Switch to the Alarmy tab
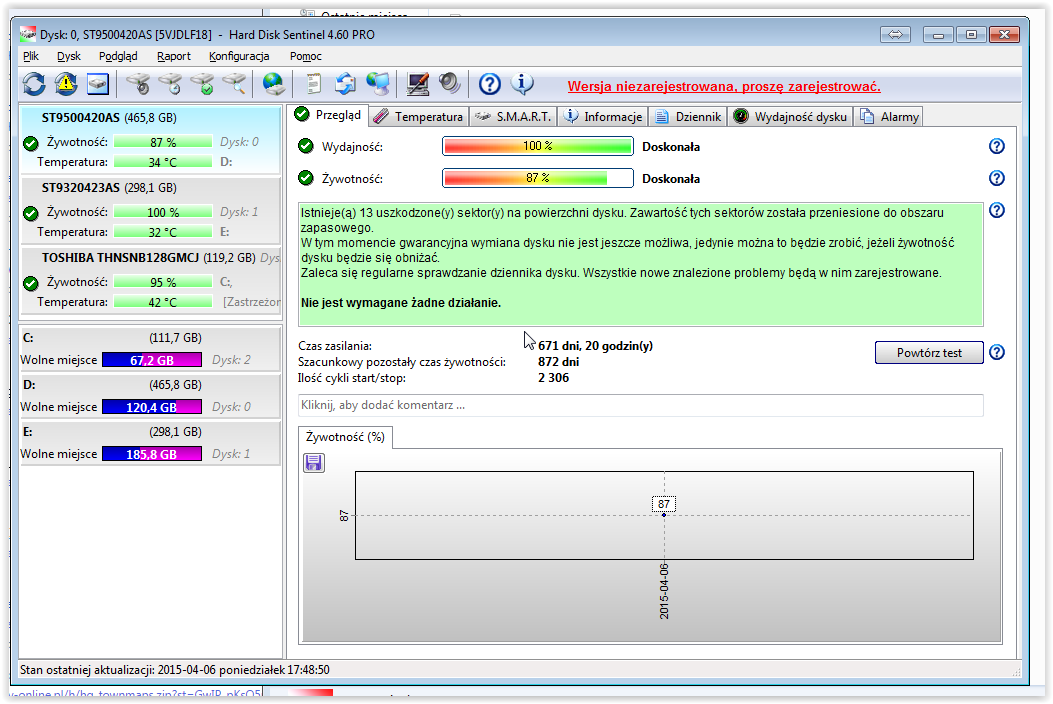 coord(889,117)
